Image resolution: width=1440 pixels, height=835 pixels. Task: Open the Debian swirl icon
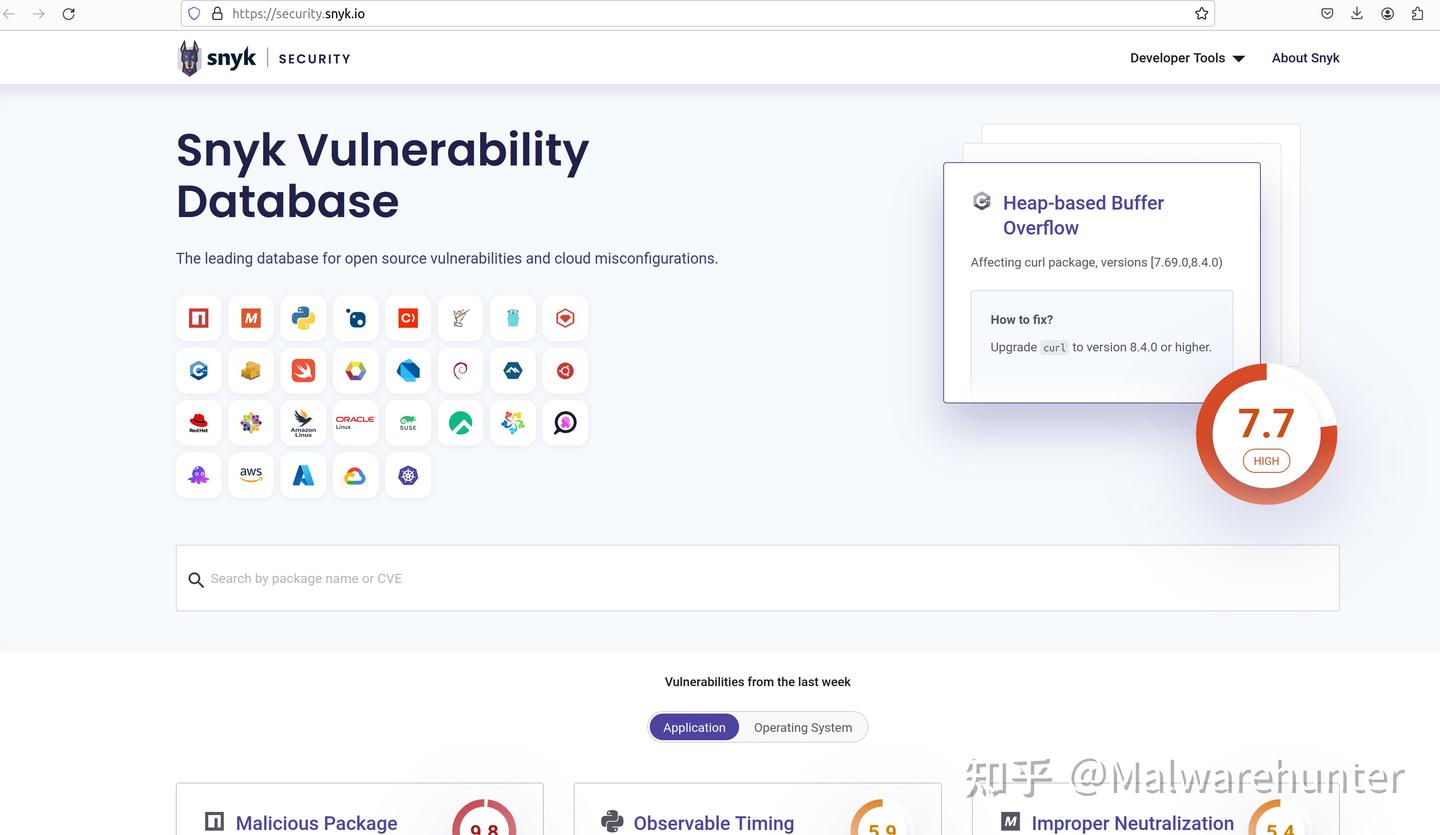[x=460, y=371]
